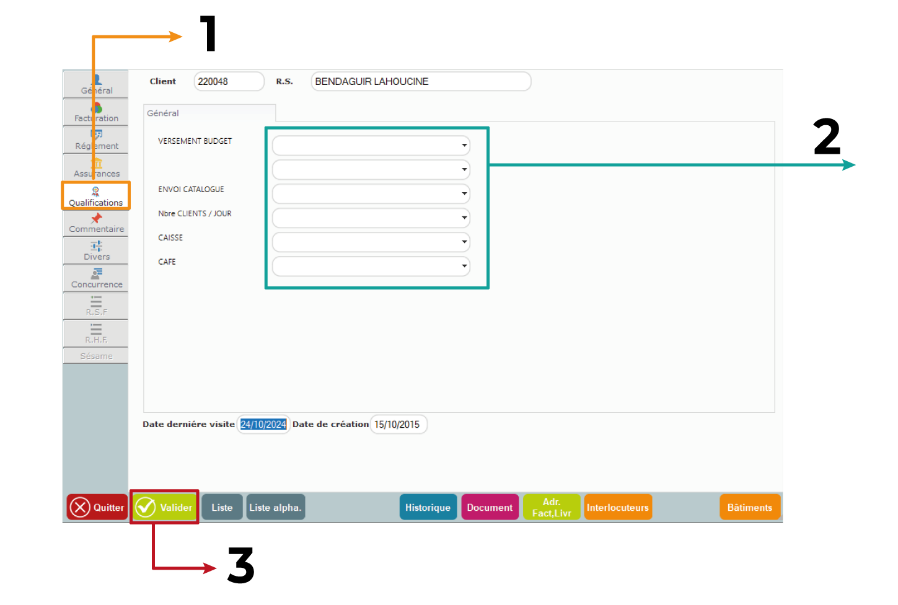Expand the VERSEMENT BUDGET dropdown
The width and height of the screenshot is (898, 605).
(x=371, y=146)
